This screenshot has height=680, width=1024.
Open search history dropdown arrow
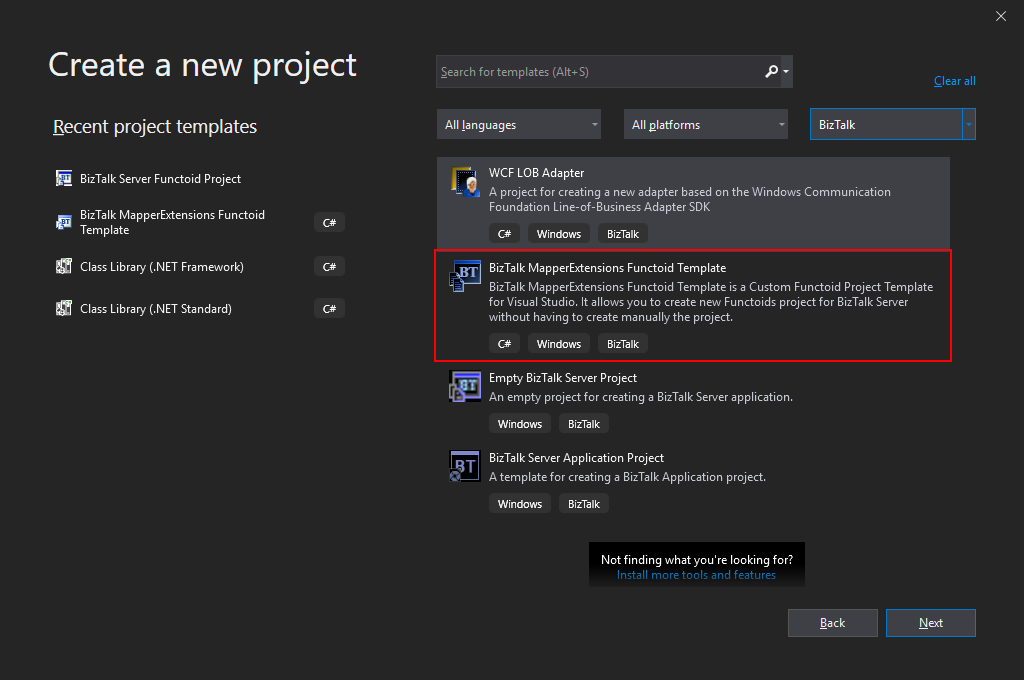787,72
